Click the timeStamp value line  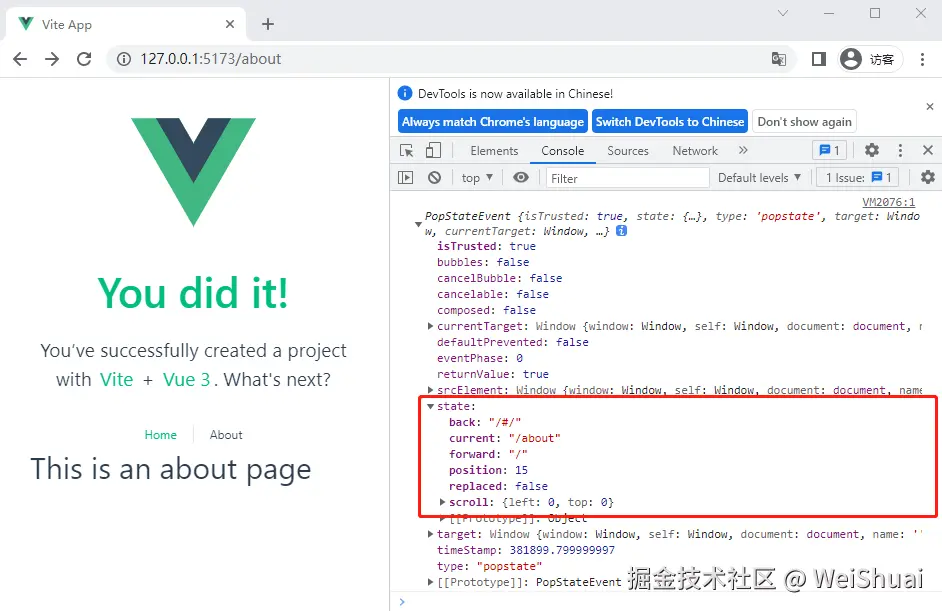526,550
